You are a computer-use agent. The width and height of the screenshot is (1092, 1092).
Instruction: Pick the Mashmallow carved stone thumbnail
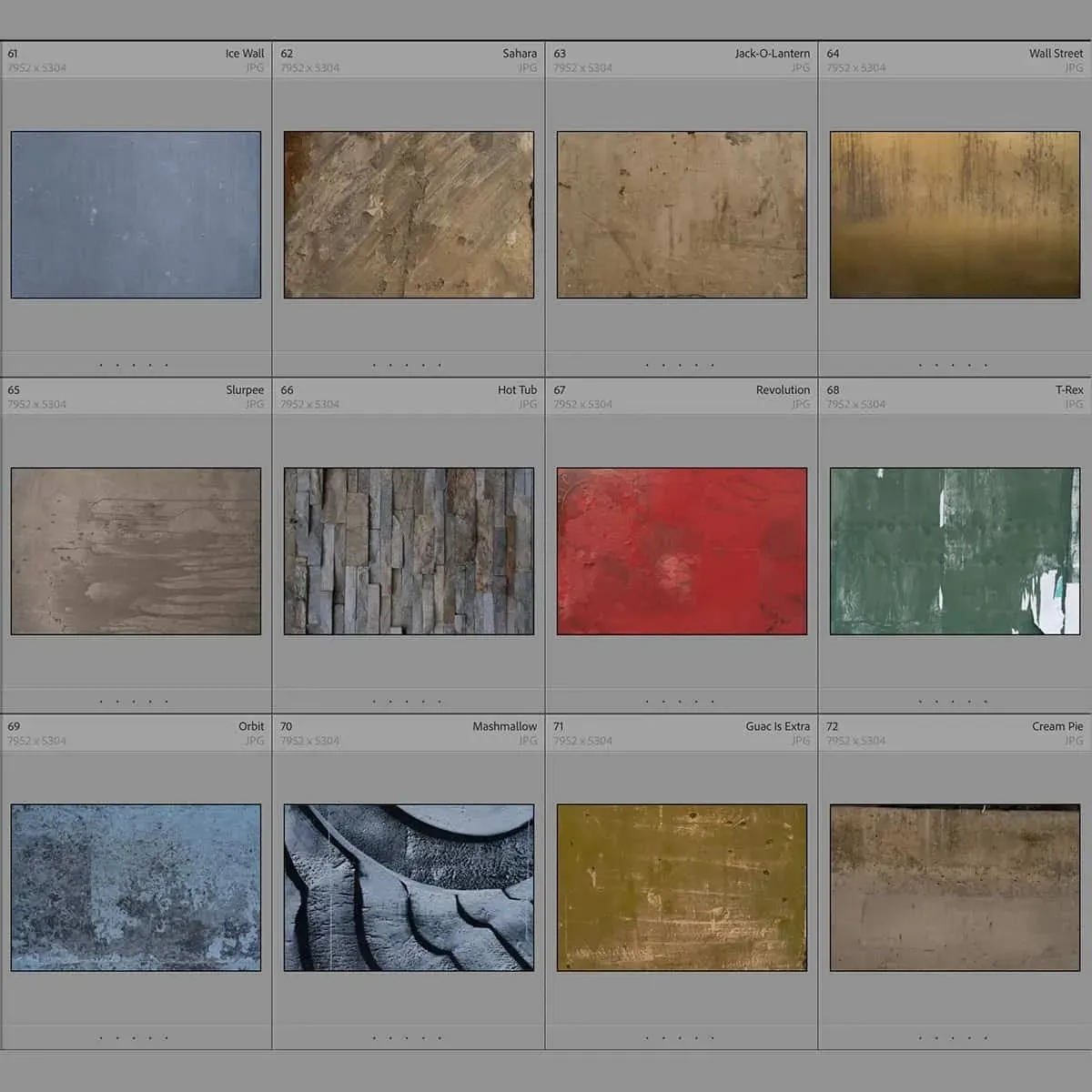pyautogui.click(x=409, y=887)
